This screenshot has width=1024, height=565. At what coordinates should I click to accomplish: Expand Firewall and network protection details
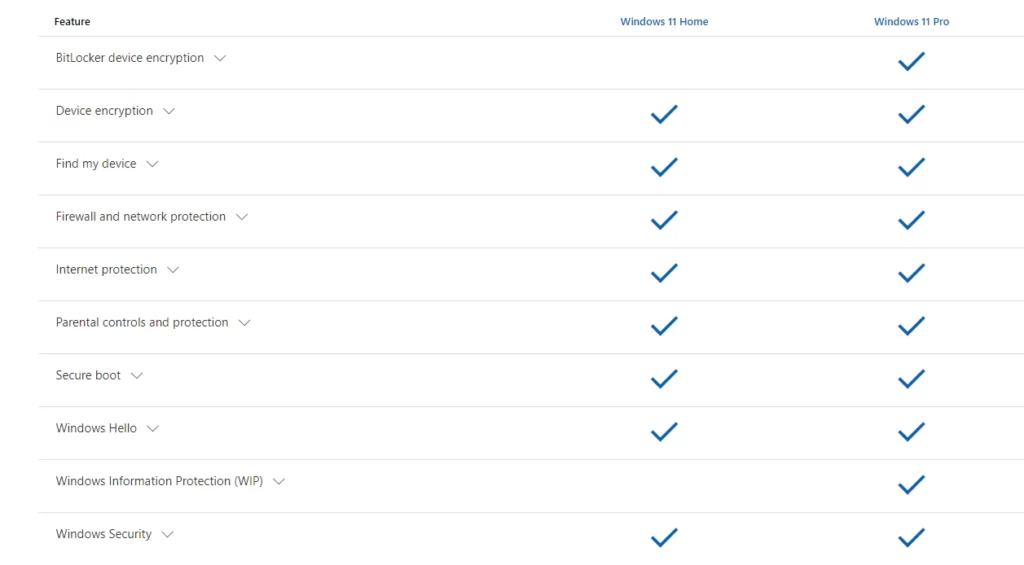tap(242, 217)
